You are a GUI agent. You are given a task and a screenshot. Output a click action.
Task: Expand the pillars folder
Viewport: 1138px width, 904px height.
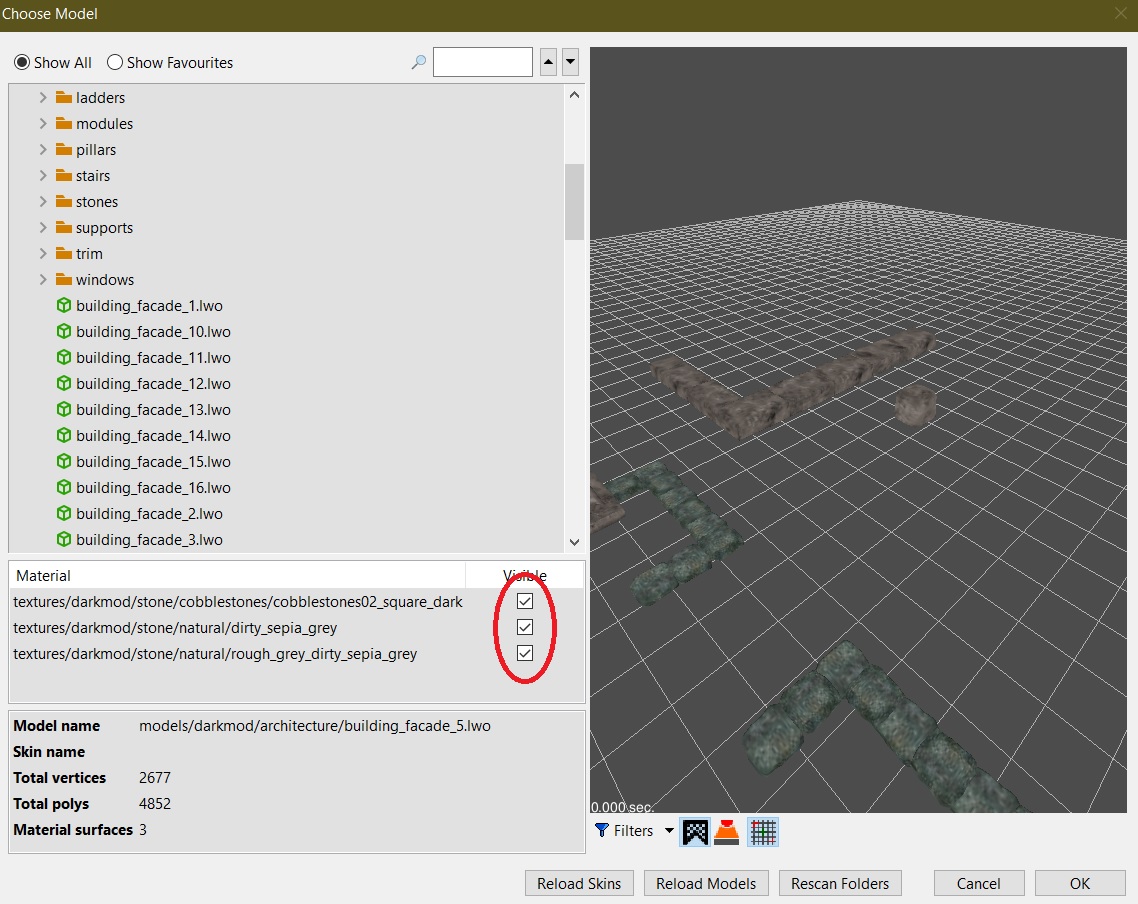[x=43, y=150]
